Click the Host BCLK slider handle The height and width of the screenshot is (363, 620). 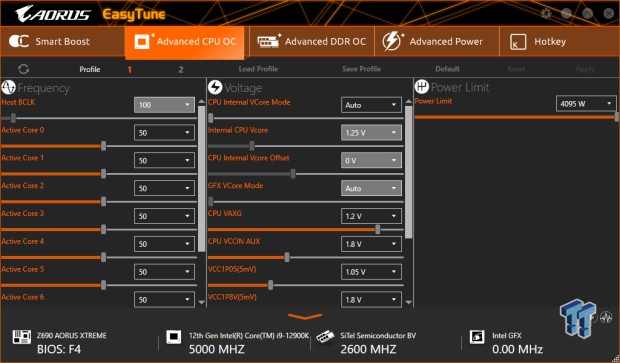(13, 118)
